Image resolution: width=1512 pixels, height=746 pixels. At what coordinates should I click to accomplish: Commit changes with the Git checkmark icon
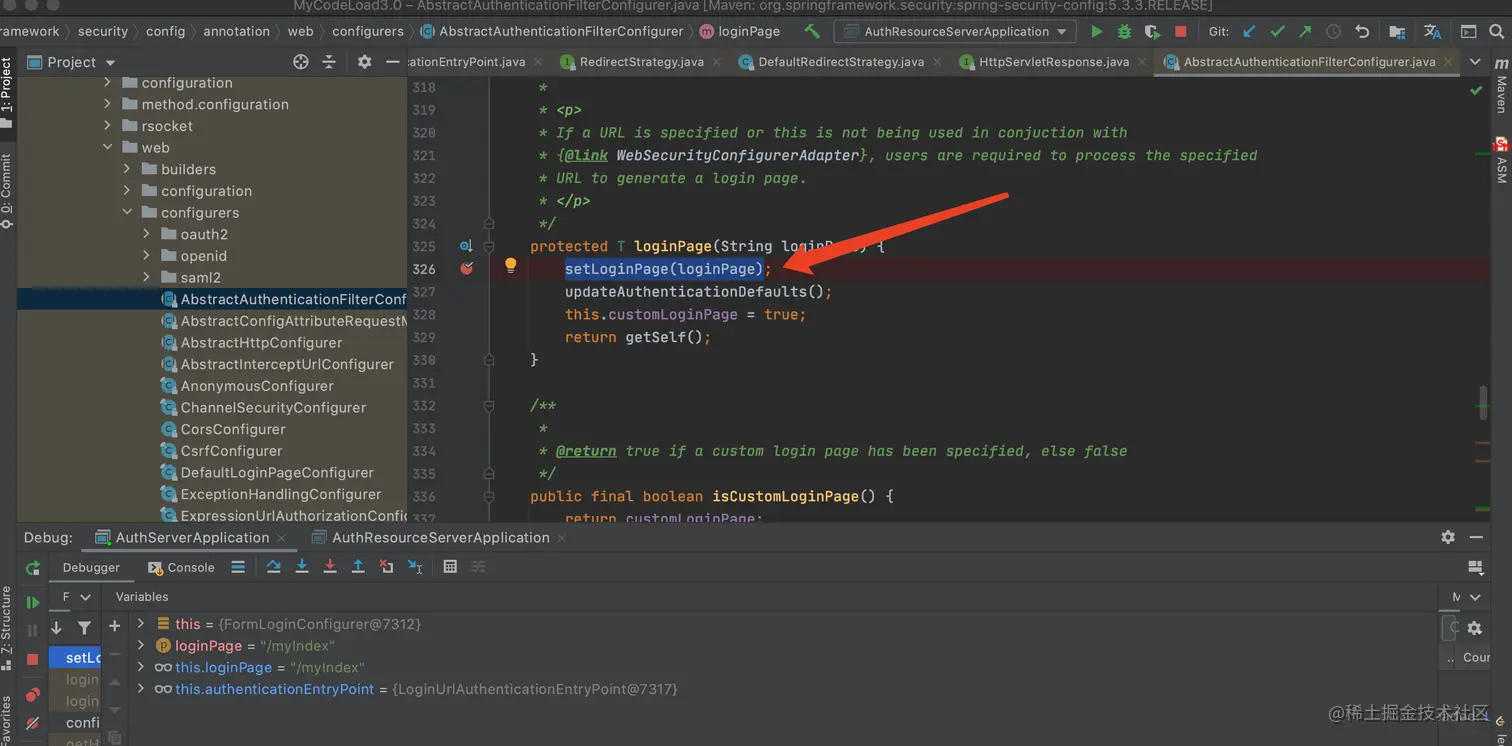[x=1277, y=31]
